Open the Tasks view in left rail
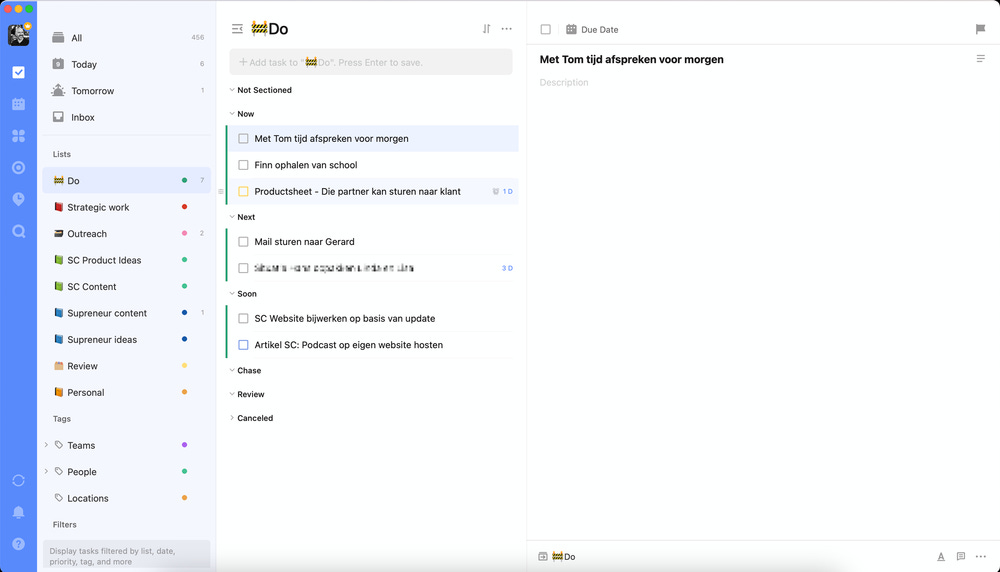Image resolution: width=1000 pixels, height=572 pixels. pyautogui.click(x=18, y=72)
